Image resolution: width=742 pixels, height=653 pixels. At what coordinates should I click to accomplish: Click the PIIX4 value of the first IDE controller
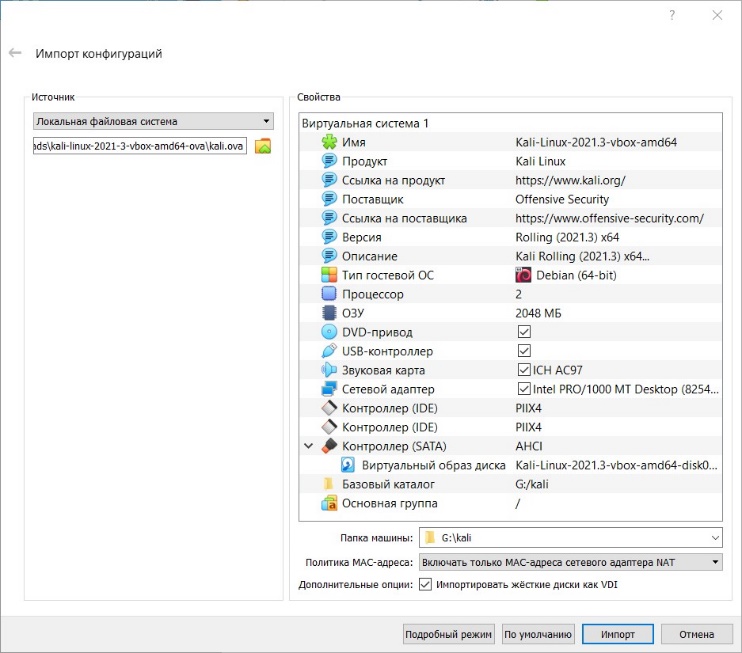[x=528, y=408]
